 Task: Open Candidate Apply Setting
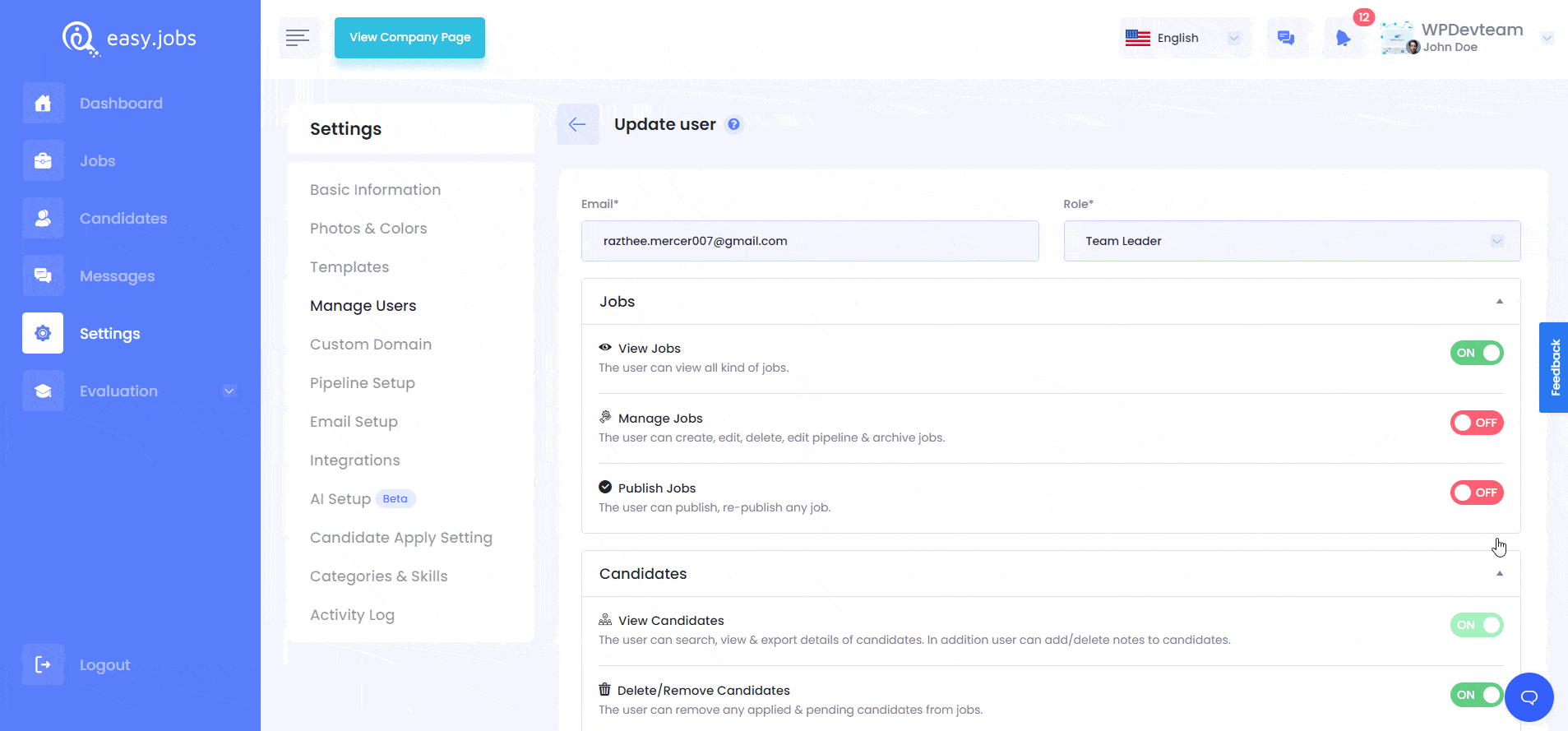(401, 538)
